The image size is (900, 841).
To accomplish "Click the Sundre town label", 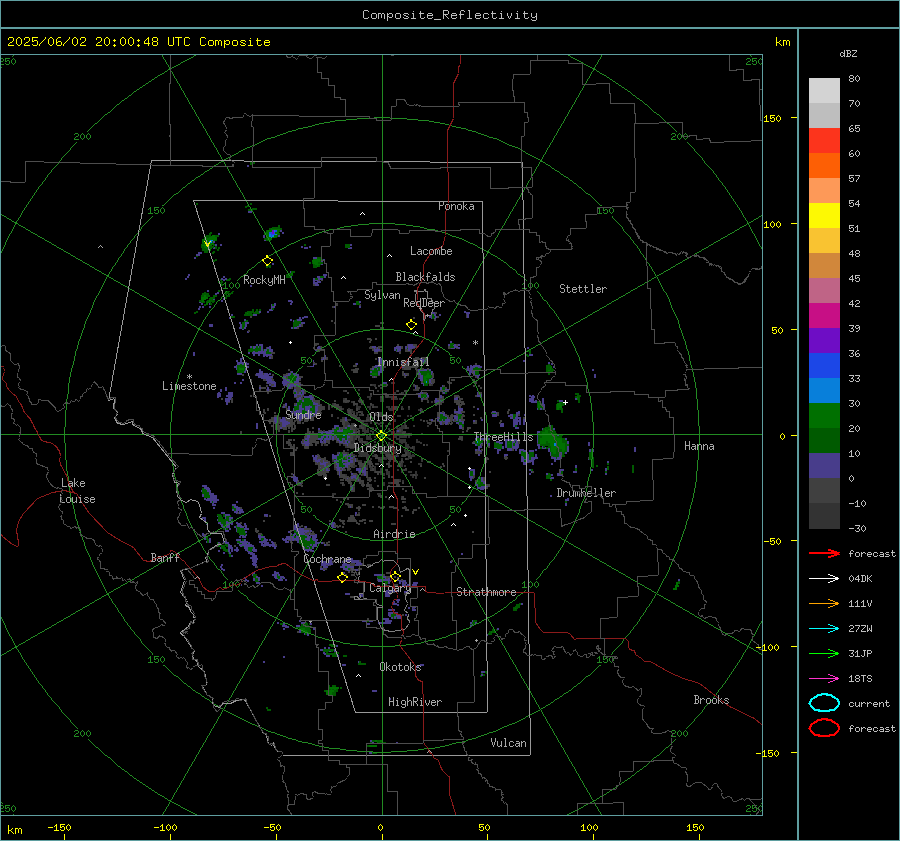I will [304, 414].
